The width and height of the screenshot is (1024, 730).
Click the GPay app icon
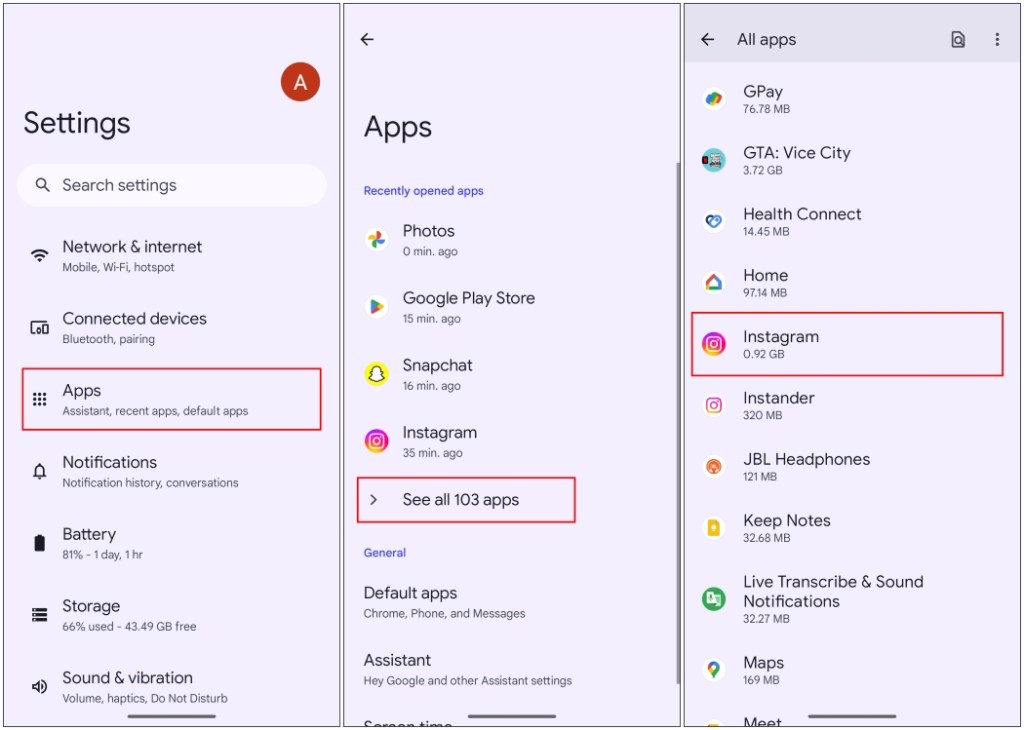coord(714,99)
